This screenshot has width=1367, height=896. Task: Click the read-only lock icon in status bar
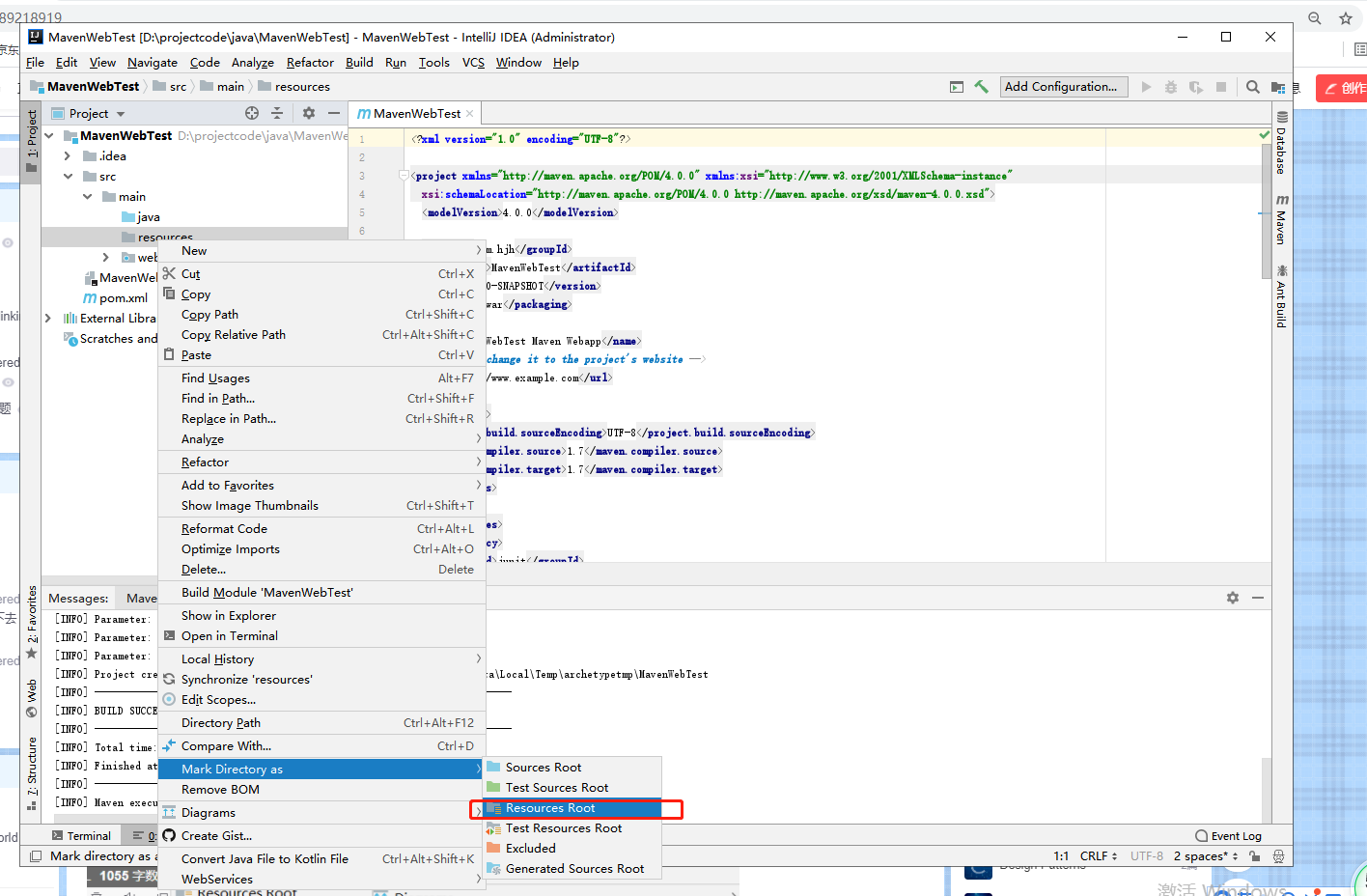point(1255,856)
